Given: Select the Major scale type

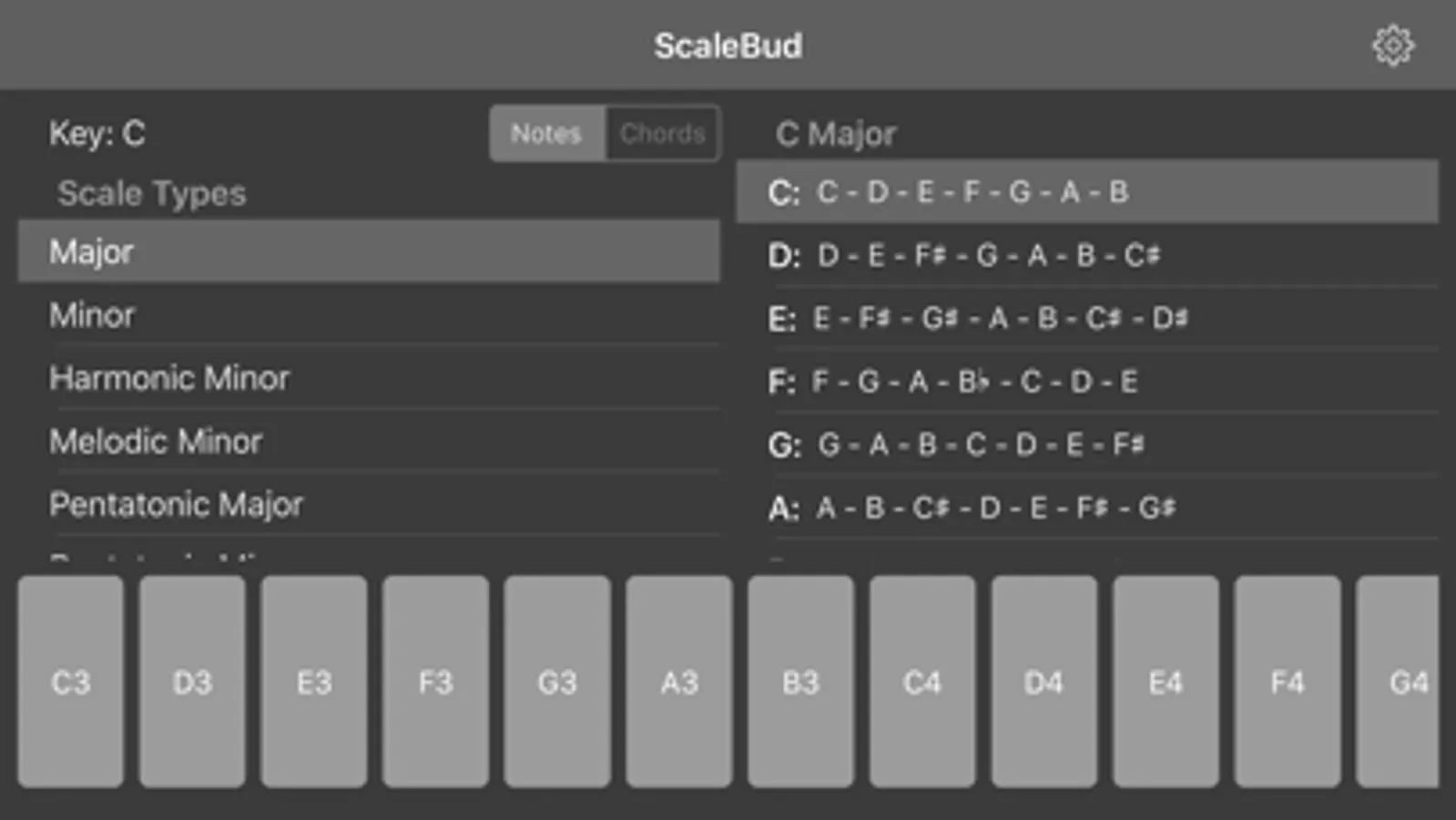Looking at the screenshot, I should pyautogui.click(x=368, y=251).
